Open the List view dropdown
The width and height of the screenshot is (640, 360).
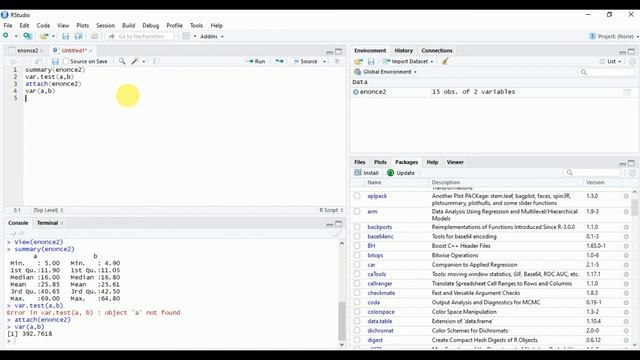point(610,61)
